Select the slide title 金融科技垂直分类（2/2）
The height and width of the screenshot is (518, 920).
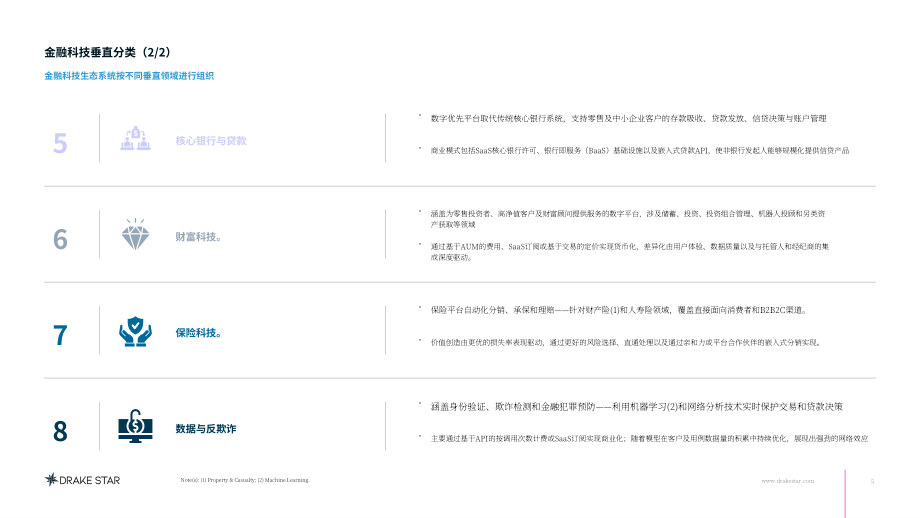[x=107, y=52]
